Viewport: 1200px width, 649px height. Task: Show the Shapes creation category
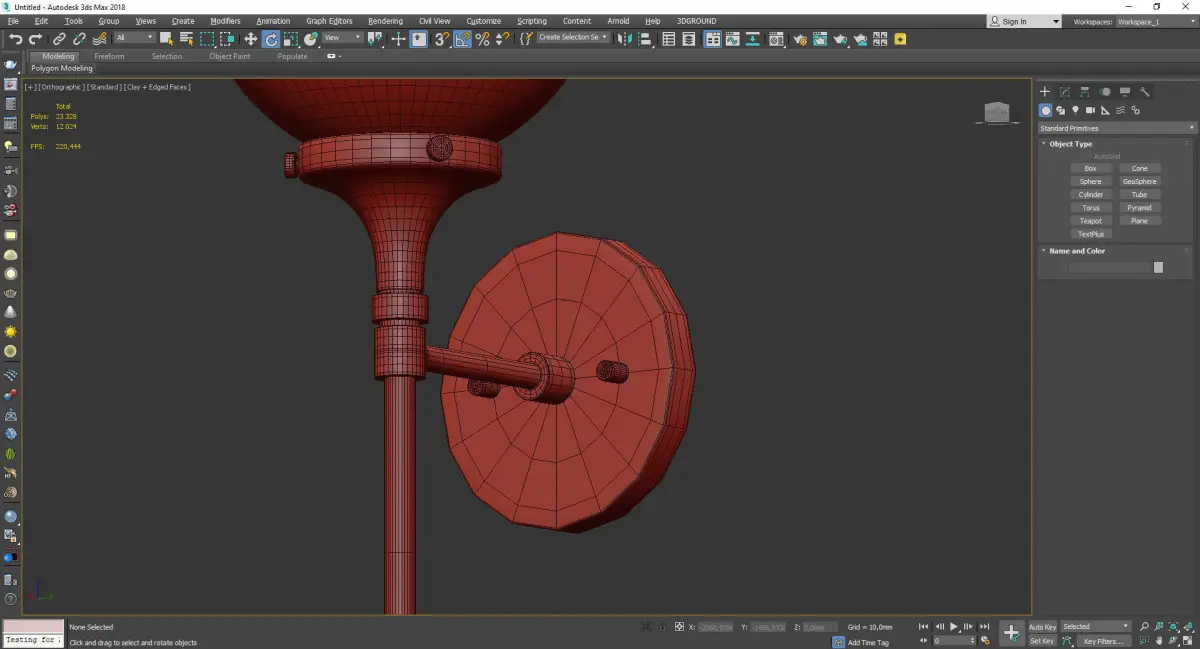tap(1060, 110)
